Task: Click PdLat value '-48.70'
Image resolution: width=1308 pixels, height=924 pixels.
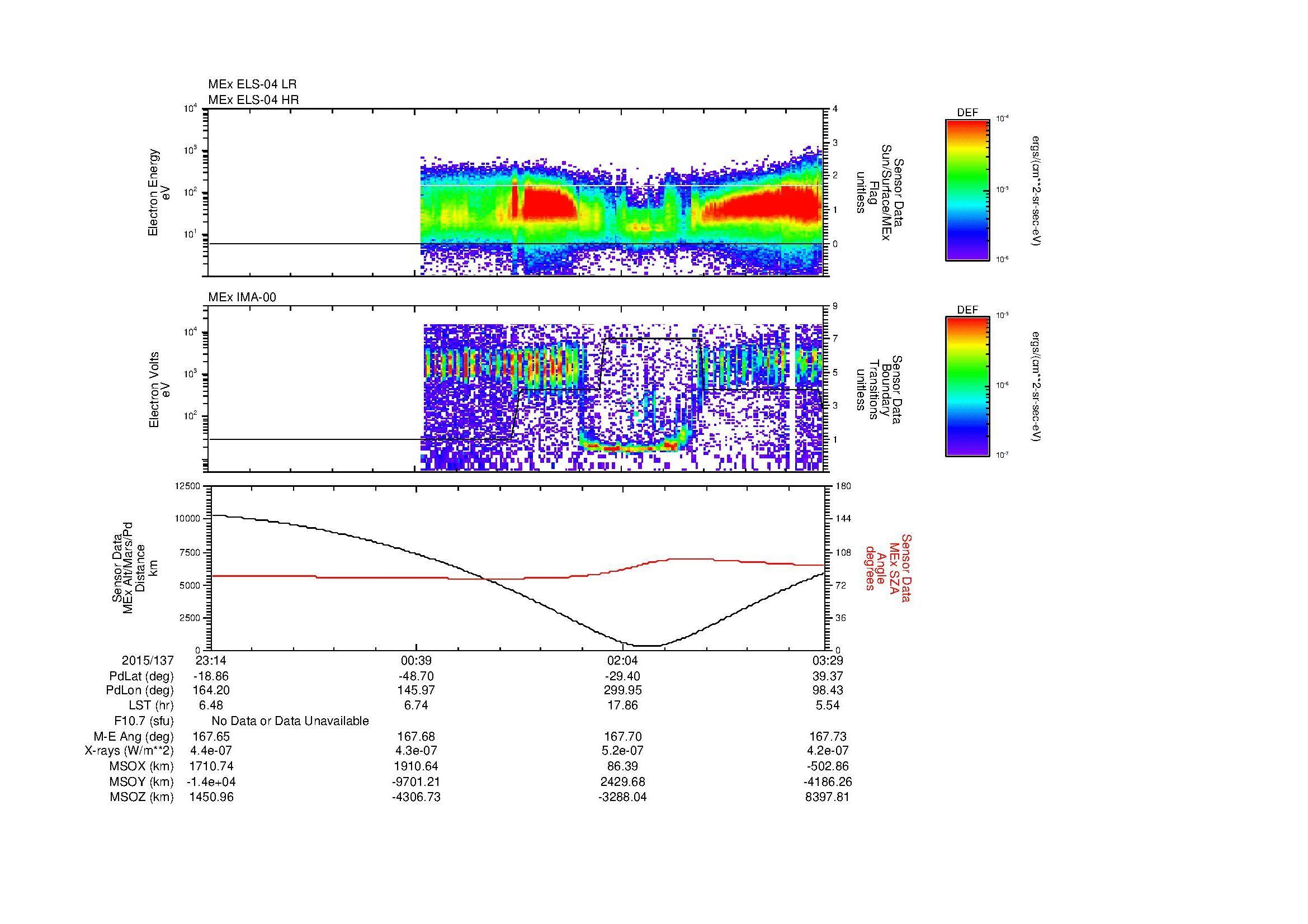Action: pos(417,676)
